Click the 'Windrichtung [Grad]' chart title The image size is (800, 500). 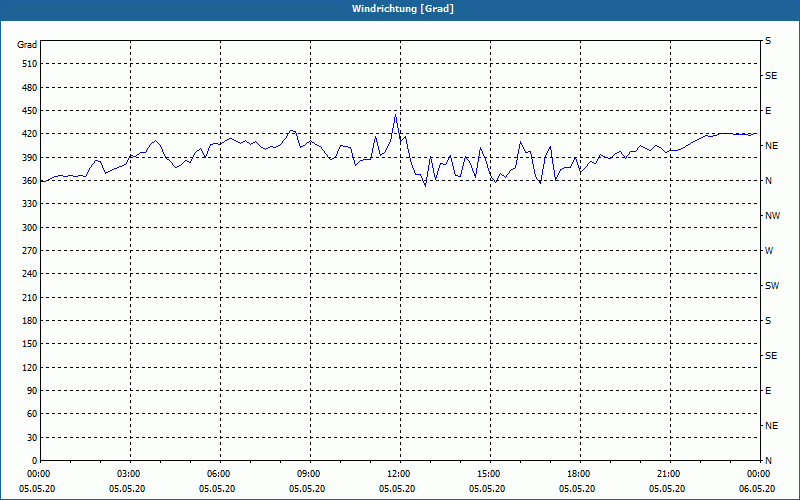point(403,9)
